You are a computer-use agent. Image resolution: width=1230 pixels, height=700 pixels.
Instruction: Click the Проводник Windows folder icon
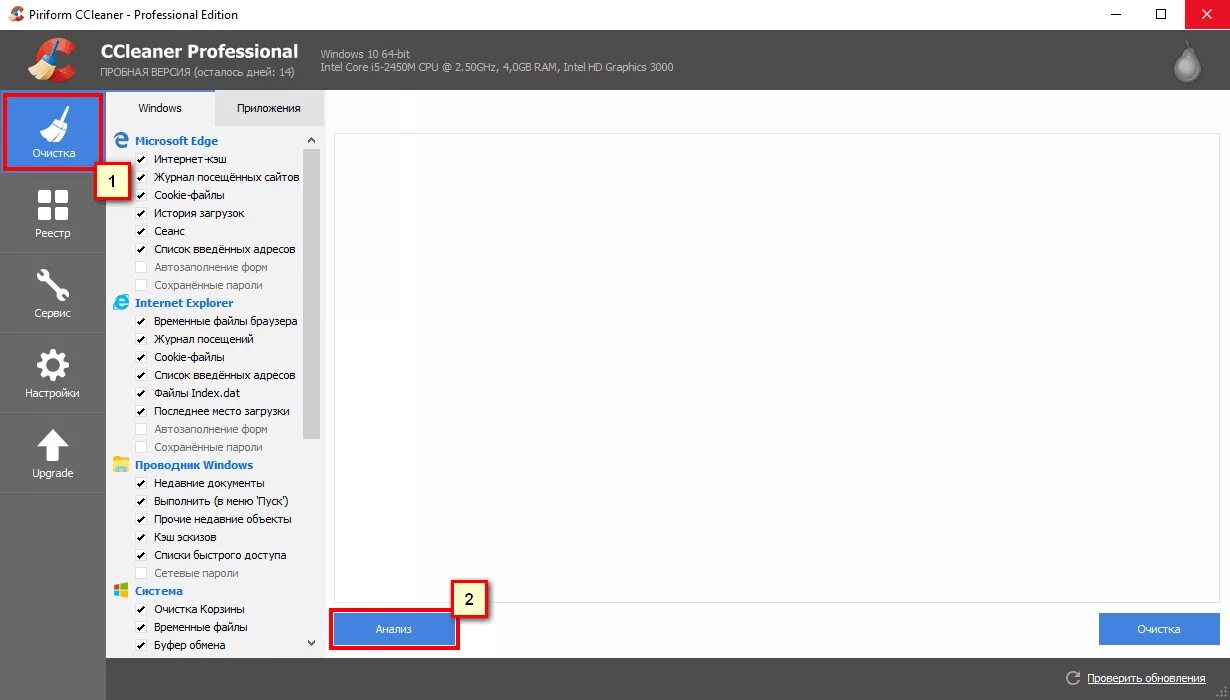121,464
